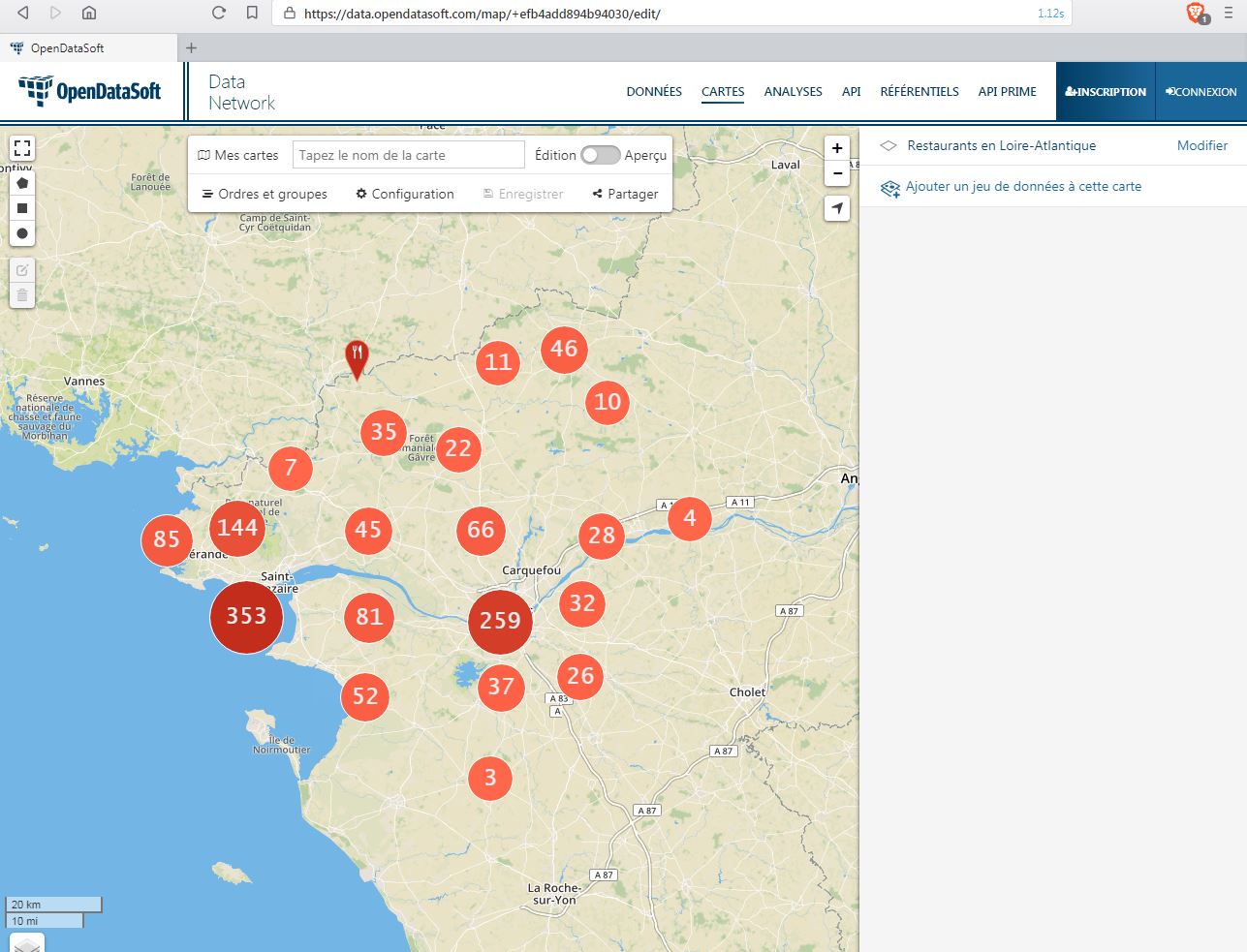Click the locate me arrow icon

tap(837, 208)
